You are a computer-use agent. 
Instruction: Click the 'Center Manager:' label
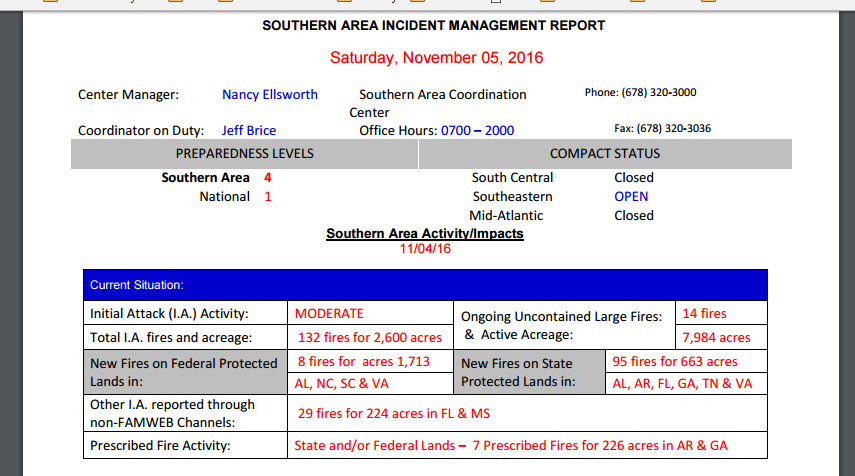(x=128, y=94)
